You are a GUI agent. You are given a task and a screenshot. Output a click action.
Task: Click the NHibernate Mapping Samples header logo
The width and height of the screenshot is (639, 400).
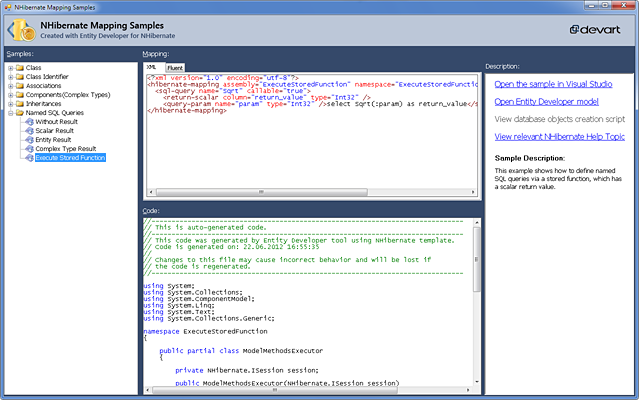pos(22,30)
